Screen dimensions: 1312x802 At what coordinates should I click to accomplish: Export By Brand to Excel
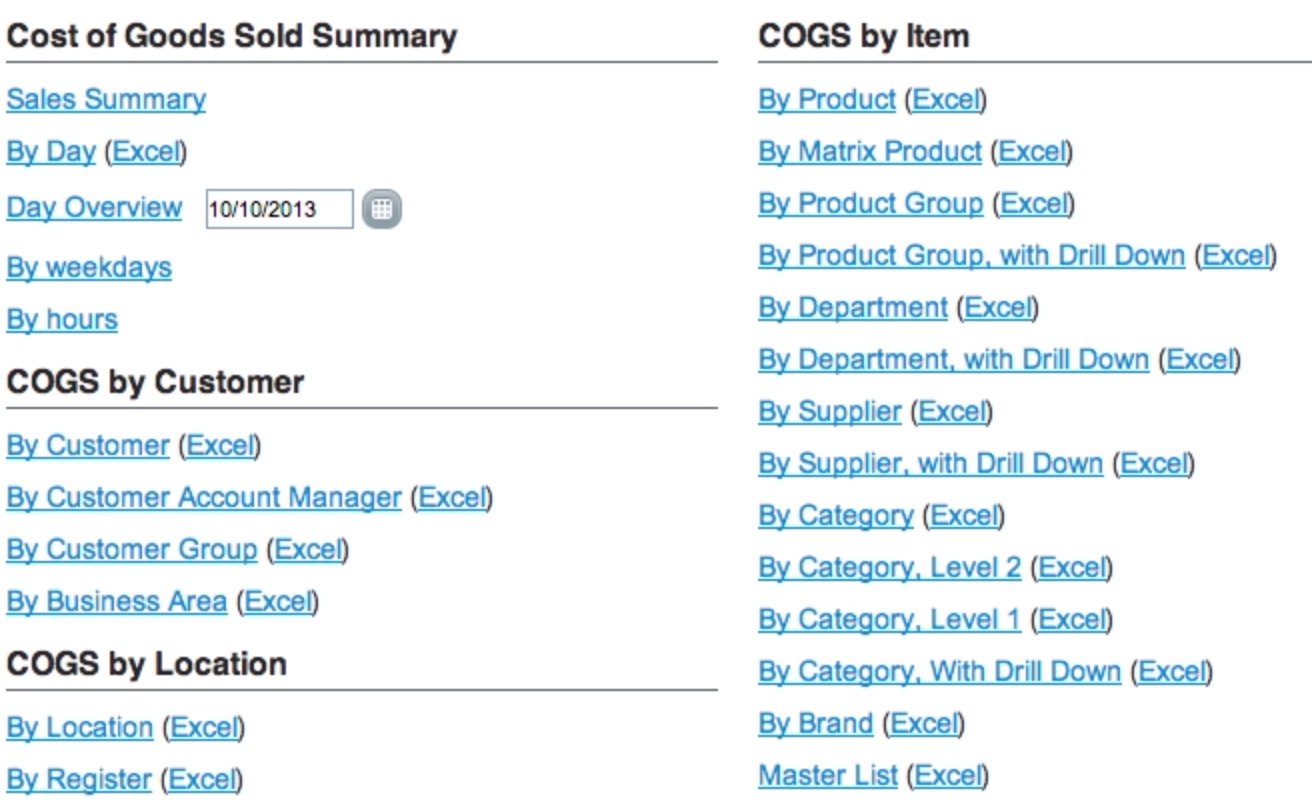[x=924, y=724]
